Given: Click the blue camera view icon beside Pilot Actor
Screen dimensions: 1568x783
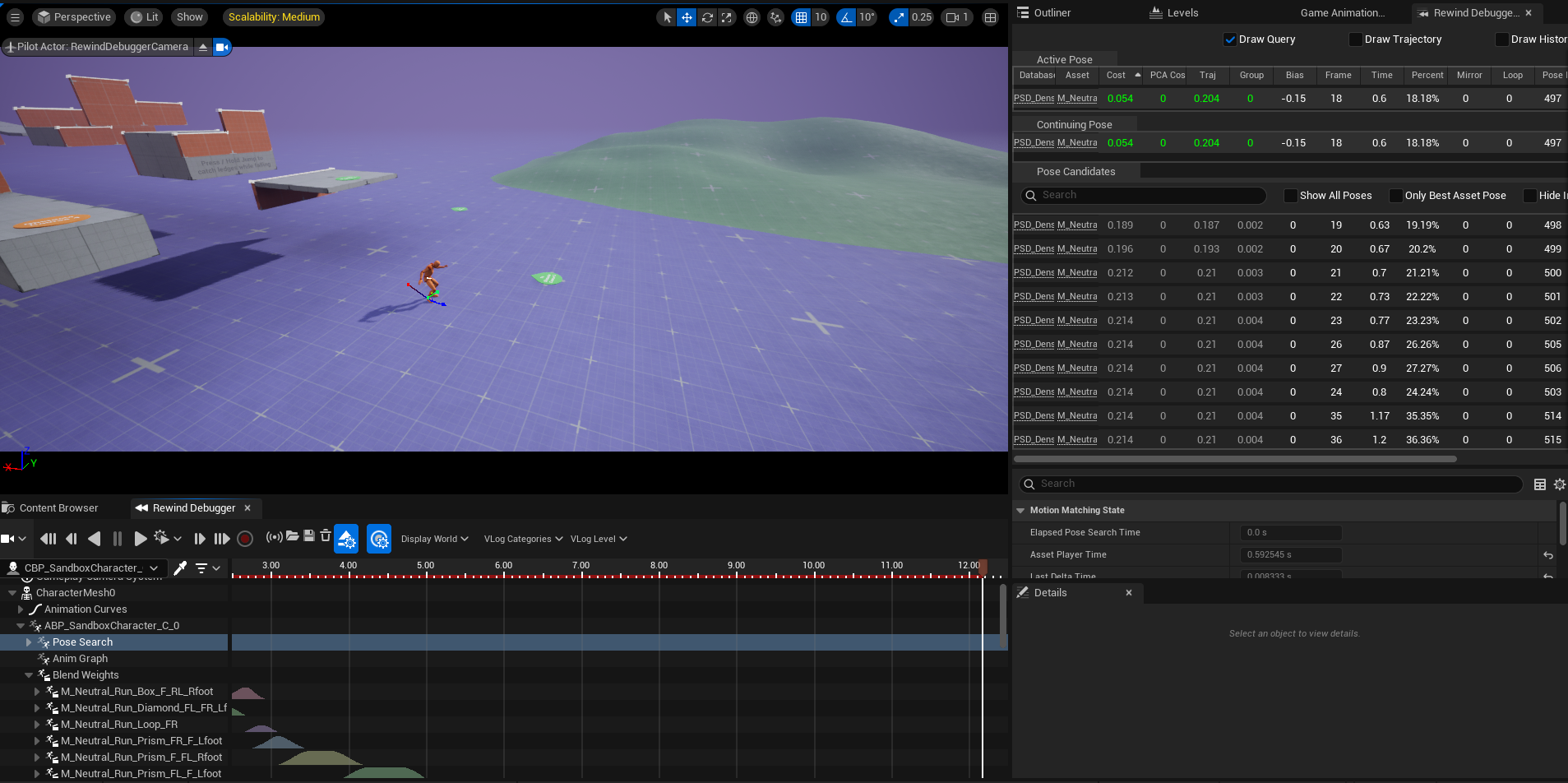Looking at the screenshot, I should point(222,47).
